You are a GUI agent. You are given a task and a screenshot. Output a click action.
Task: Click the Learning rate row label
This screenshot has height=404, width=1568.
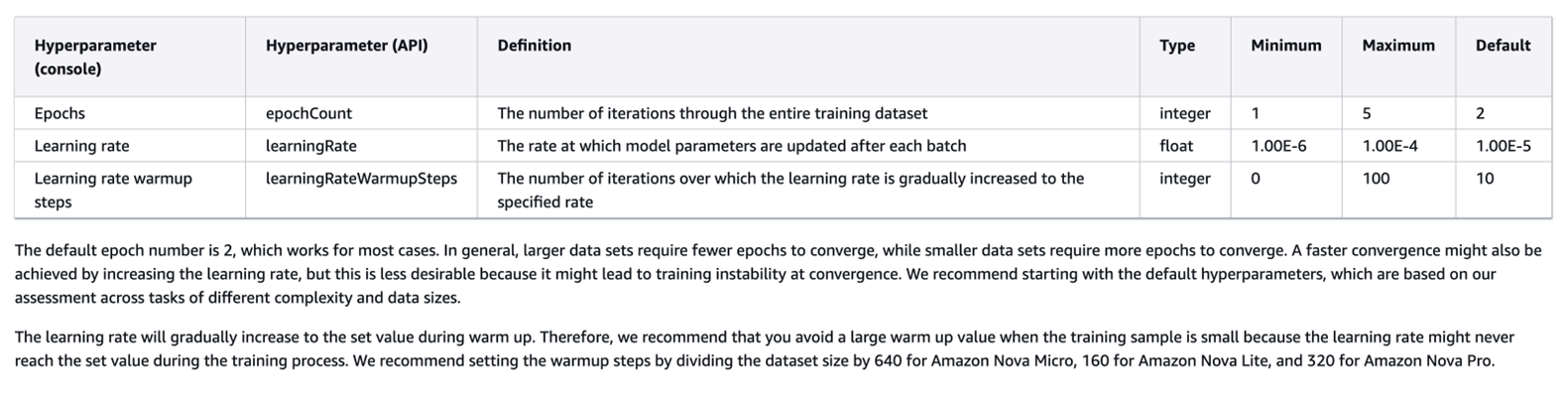(x=81, y=146)
